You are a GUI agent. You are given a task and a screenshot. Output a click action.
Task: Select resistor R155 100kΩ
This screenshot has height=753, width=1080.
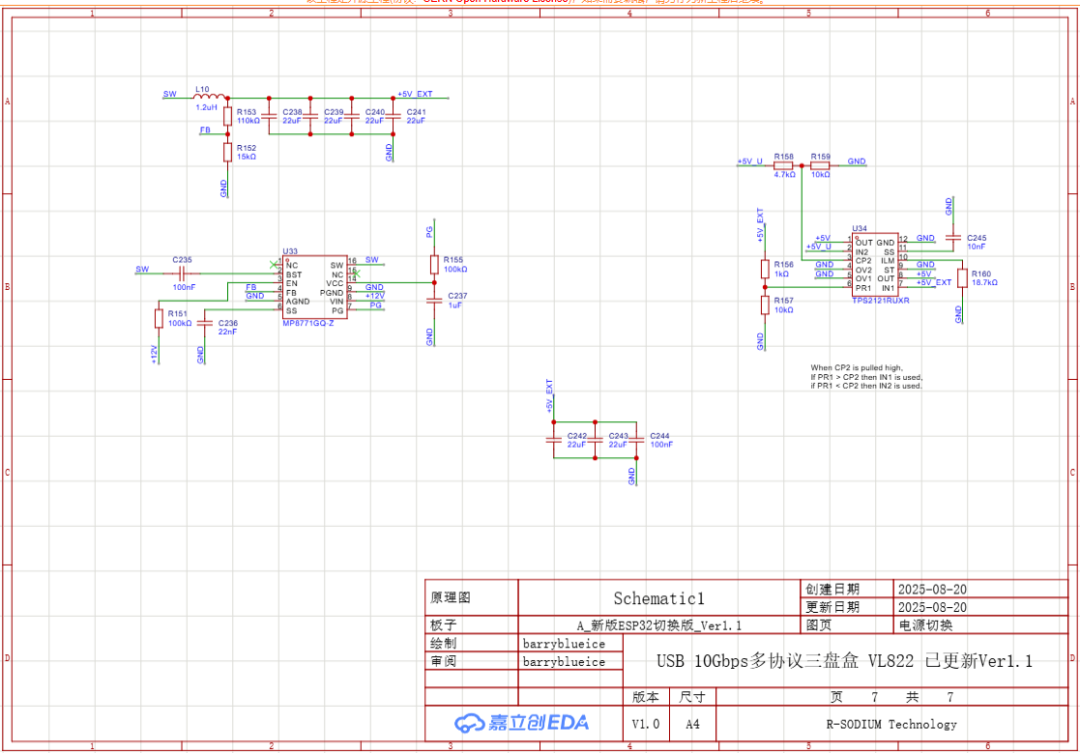434,265
